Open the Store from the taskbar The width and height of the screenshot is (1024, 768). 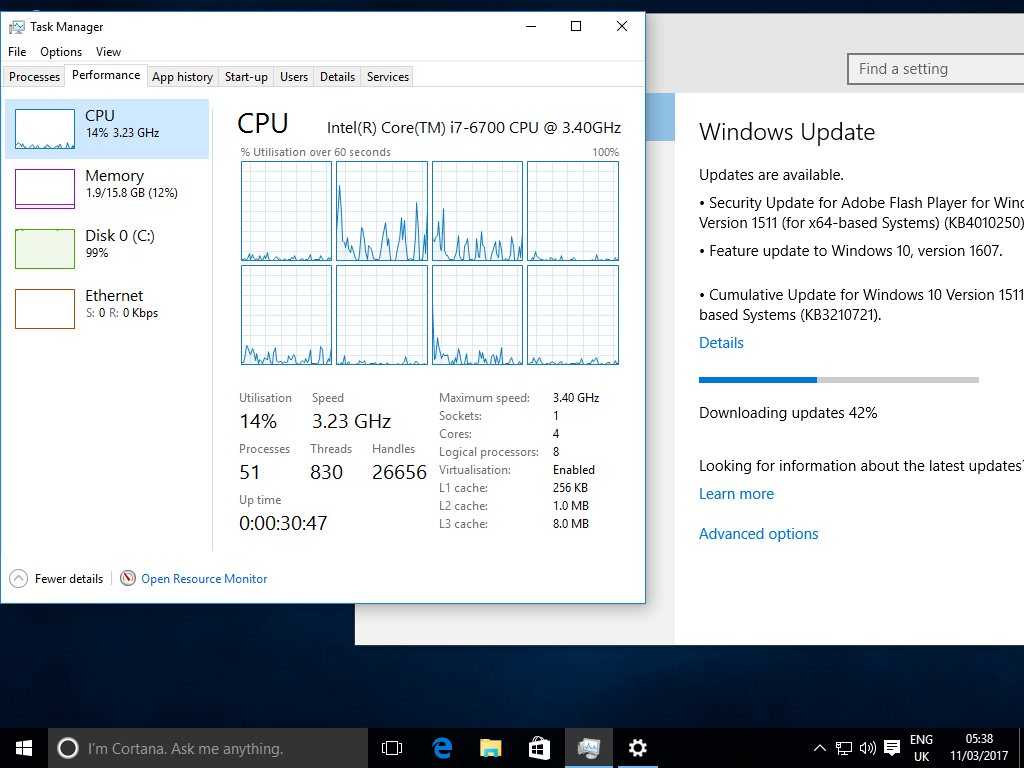[539, 748]
